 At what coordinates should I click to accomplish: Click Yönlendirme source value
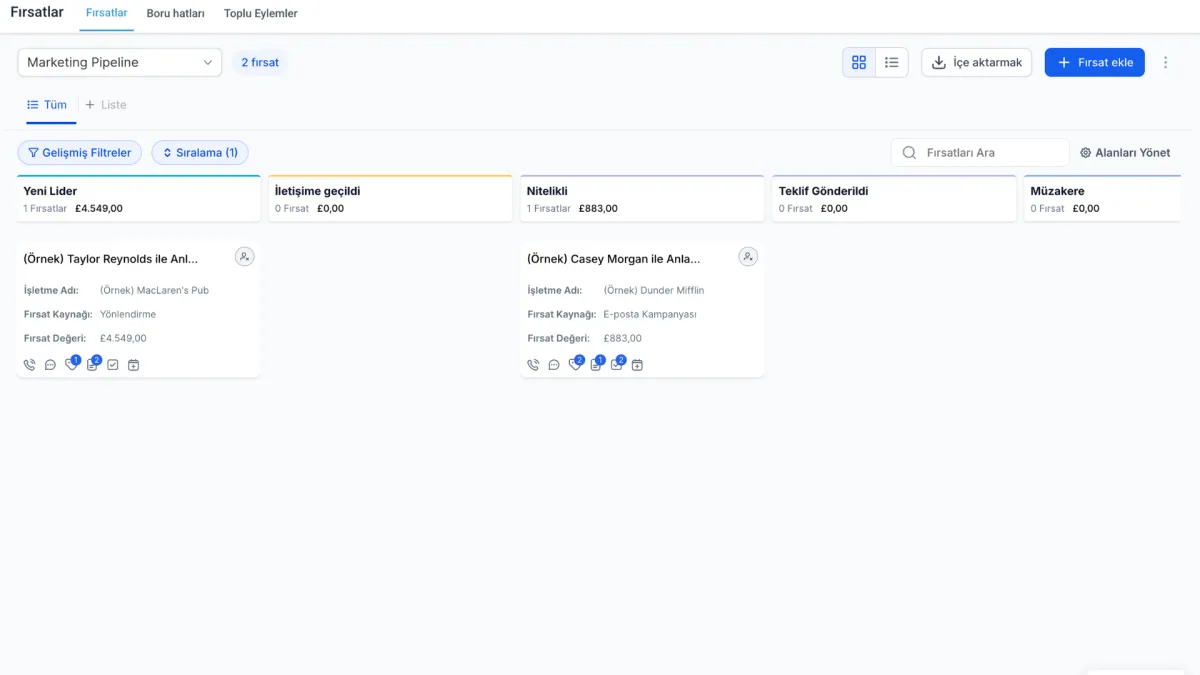pyautogui.click(x=128, y=314)
